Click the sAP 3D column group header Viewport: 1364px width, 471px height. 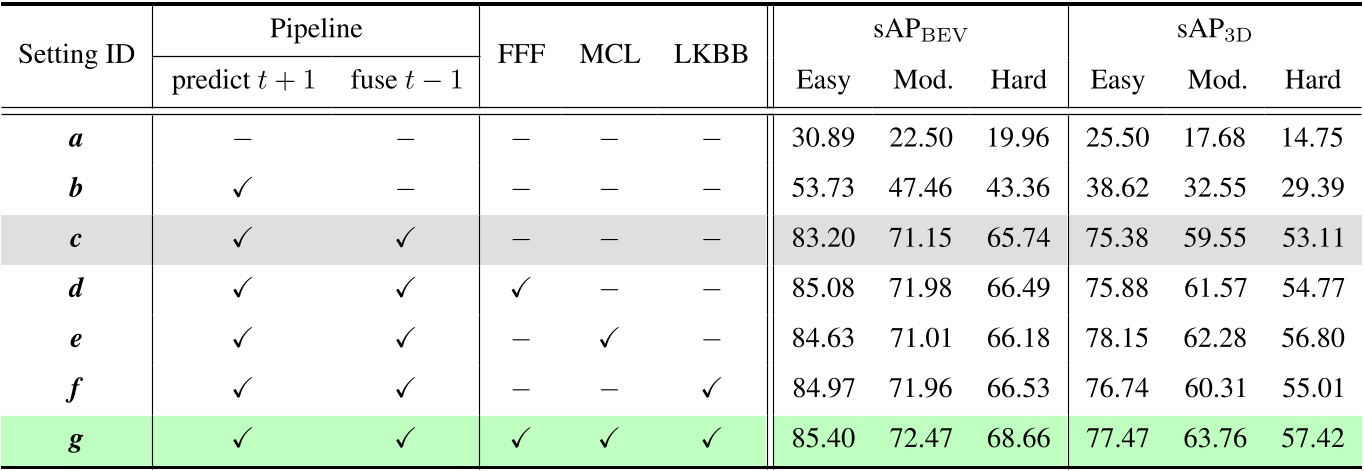tap(1214, 31)
